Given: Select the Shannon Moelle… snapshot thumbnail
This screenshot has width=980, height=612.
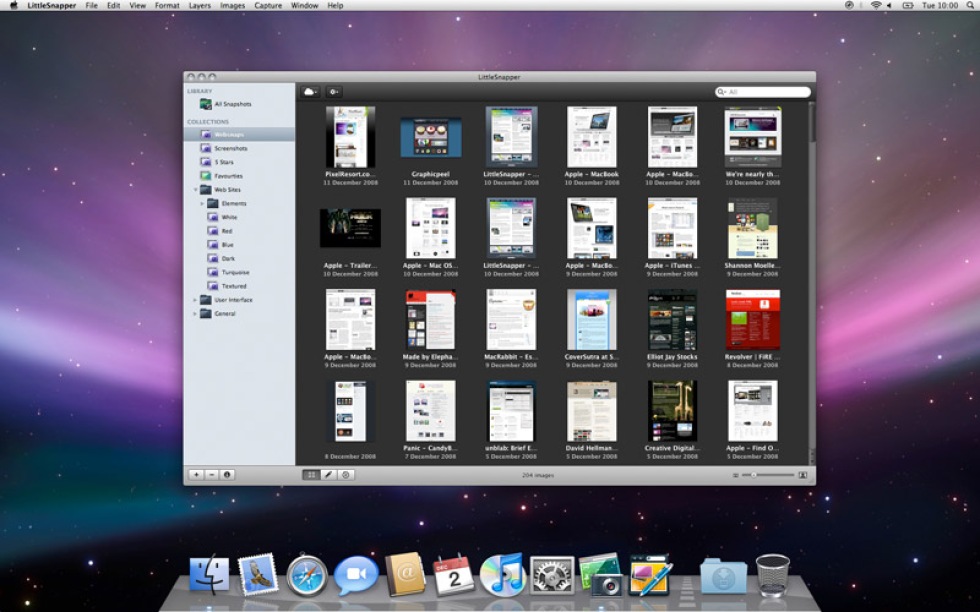Looking at the screenshot, I should (x=752, y=228).
